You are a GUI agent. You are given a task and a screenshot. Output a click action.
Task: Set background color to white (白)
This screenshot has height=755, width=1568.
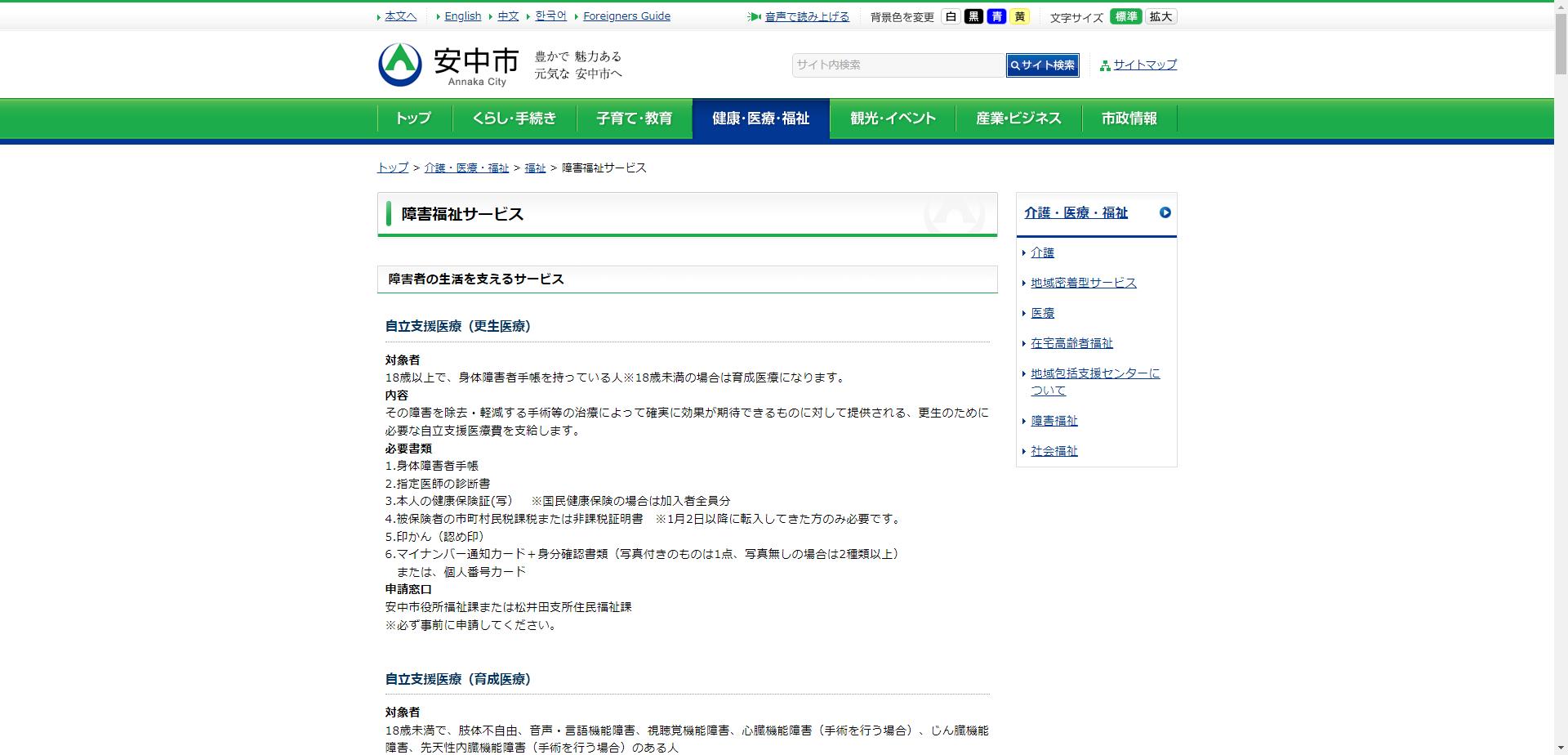951,16
